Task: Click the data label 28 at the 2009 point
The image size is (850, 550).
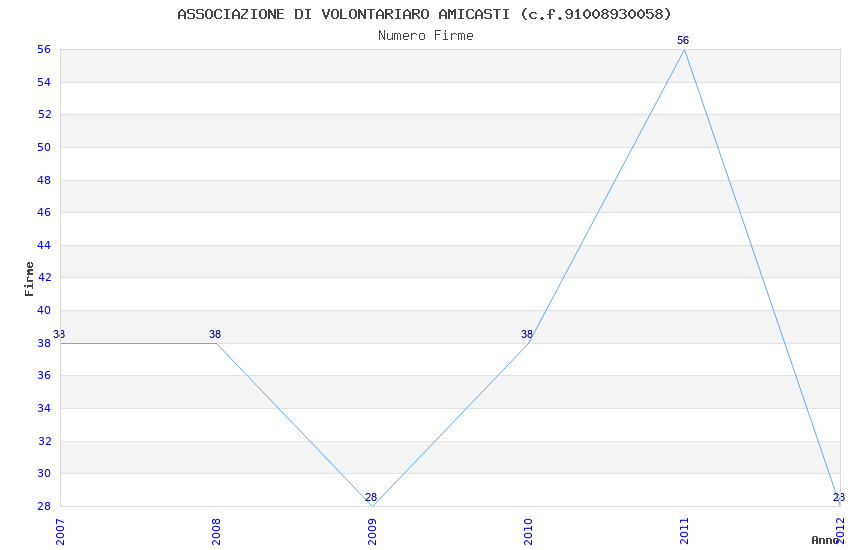Action: 371,497
